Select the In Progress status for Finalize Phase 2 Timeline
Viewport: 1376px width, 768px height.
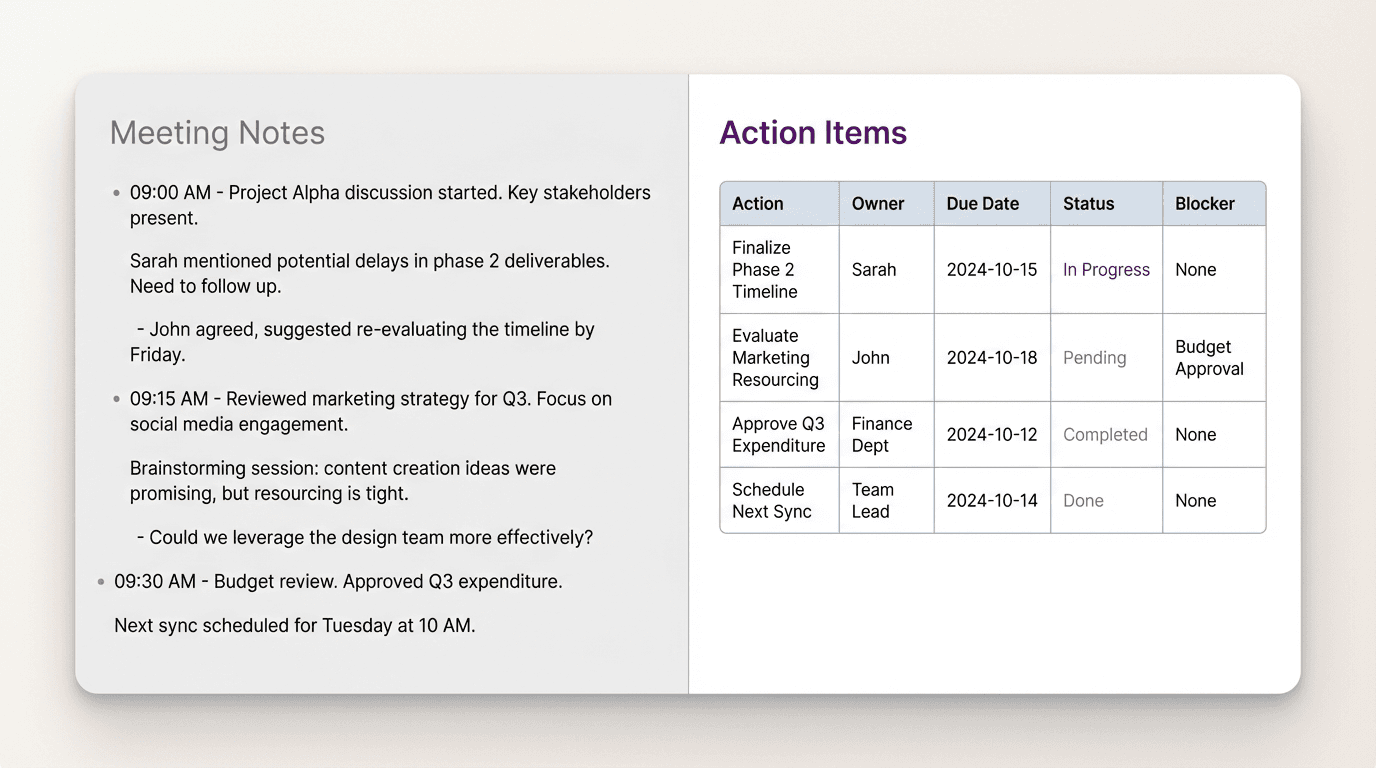pyautogui.click(x=1106, y=269)
